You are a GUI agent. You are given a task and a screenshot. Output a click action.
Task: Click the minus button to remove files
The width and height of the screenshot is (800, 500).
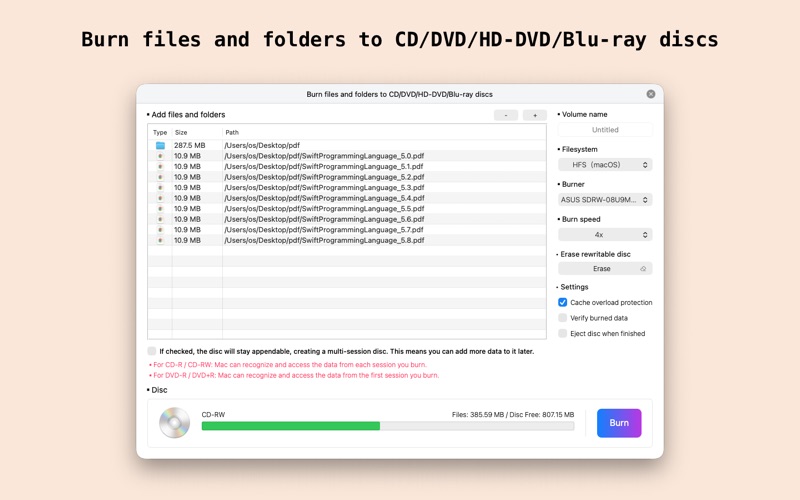506,115
